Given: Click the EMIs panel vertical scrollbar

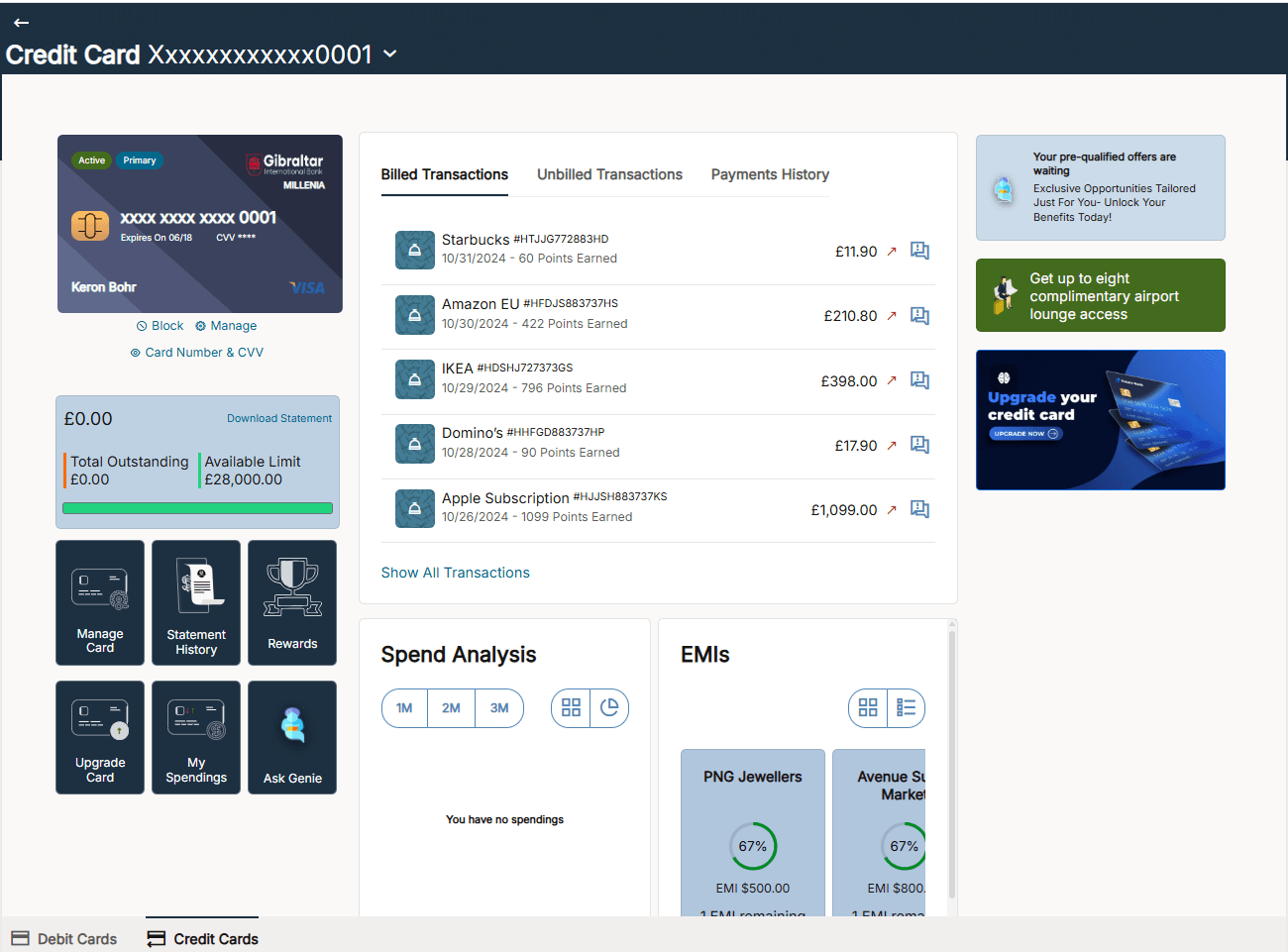Looking at the screenshot, I should coord(952,763).
